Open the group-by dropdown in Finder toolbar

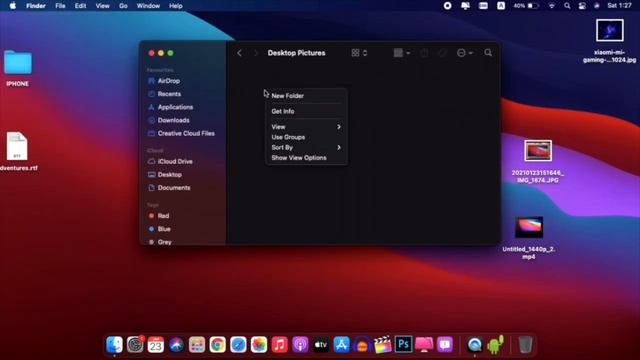click(402, 53)
